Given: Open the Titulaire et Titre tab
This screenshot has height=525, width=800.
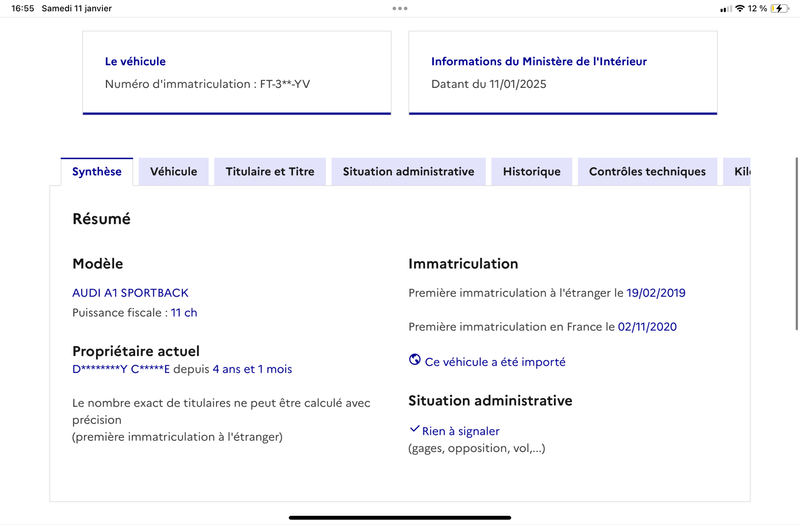Looking at the screenshot, I should pyautogui.click(x=270, y=171).
